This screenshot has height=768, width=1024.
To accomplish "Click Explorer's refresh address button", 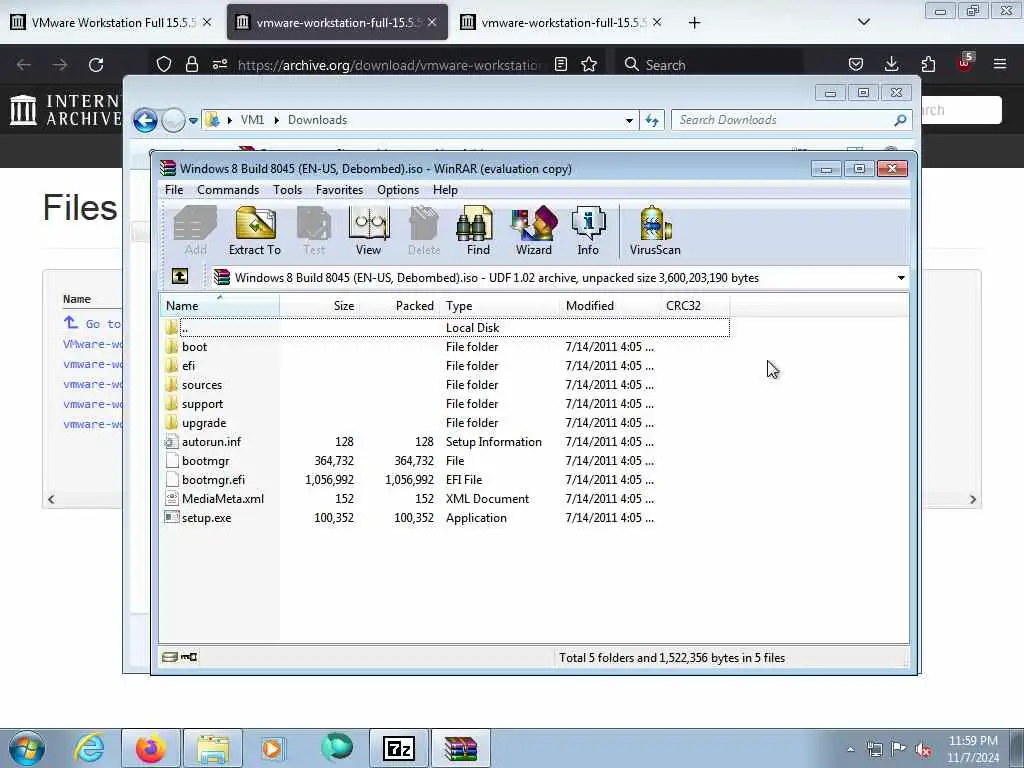I will (x=652, y=120).
